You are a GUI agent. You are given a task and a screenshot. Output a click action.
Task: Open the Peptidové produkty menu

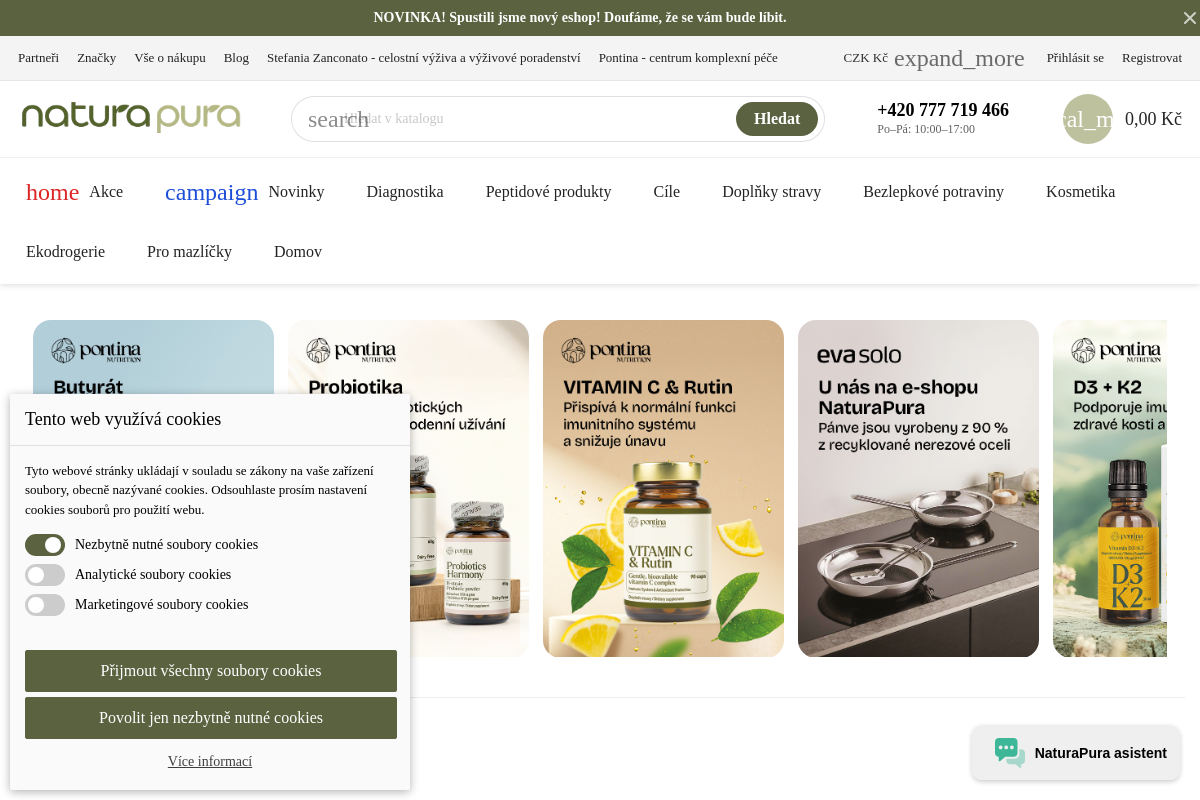coord(548,192)
